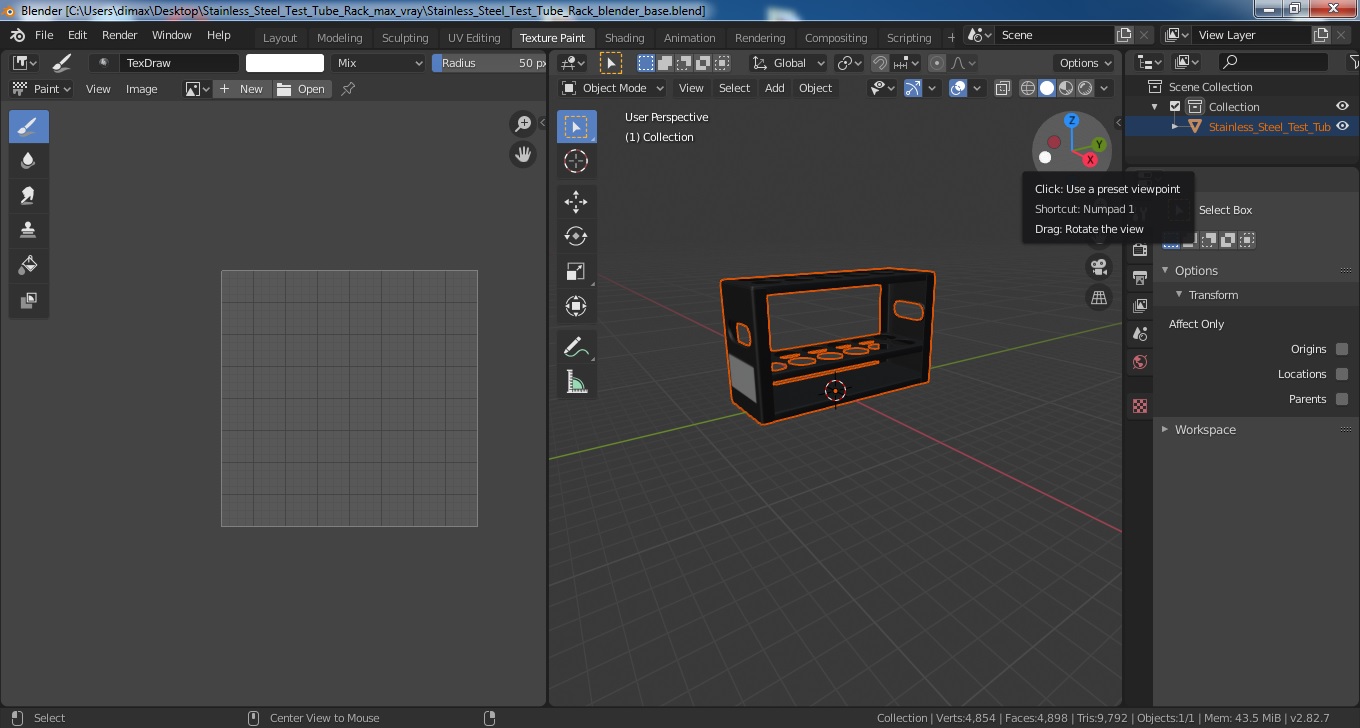Toggle viewport gizmo display button
This screenshot has width=1360, height=728.
point(912,88)
